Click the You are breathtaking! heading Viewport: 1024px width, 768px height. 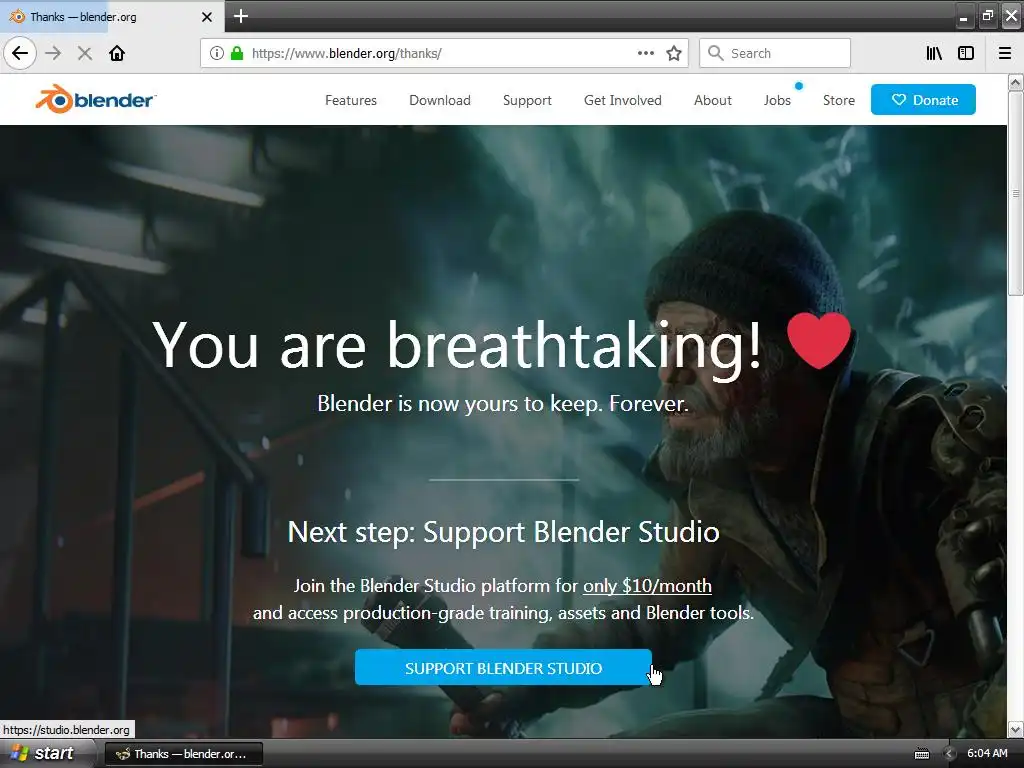457,345
